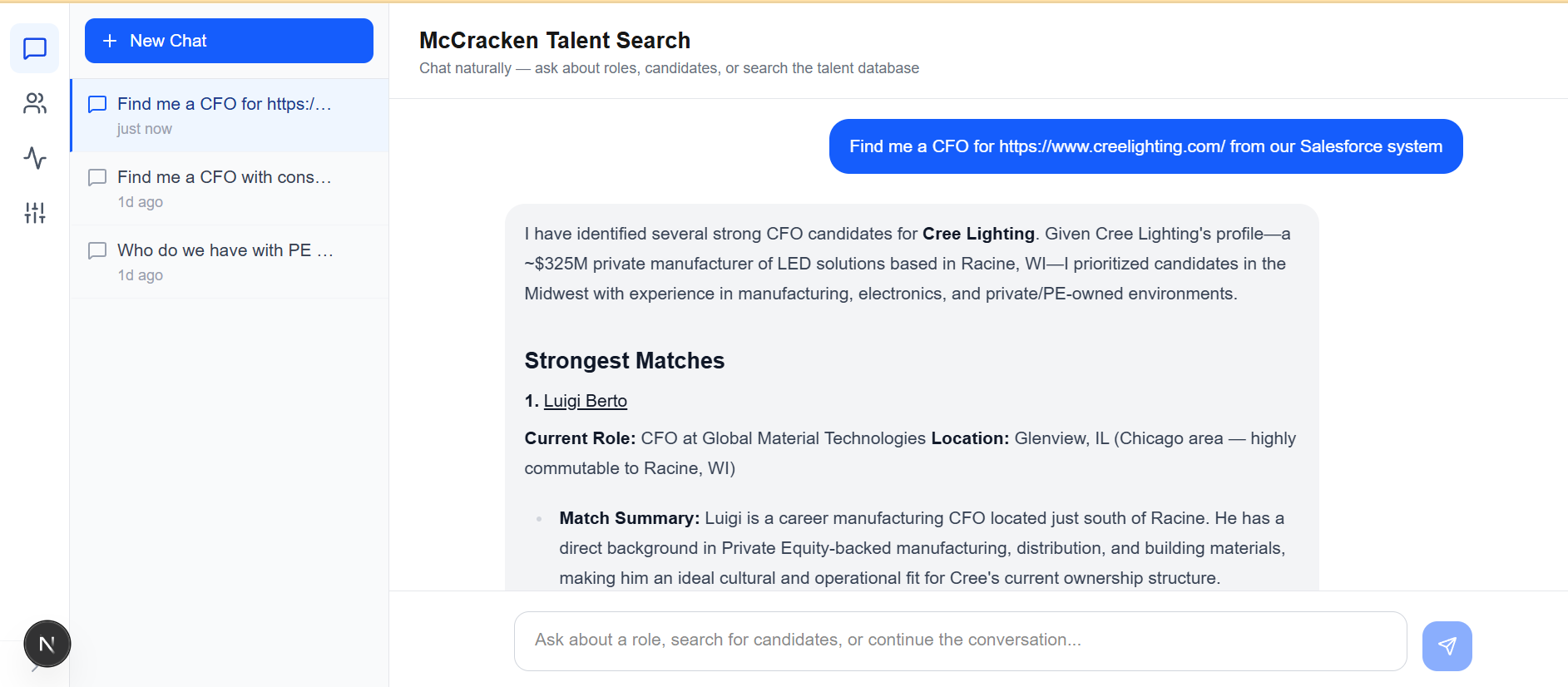The height and width of the screenshot is (687, 1568).
Task: Click chat icon of the active conversation
Action: 97,104
